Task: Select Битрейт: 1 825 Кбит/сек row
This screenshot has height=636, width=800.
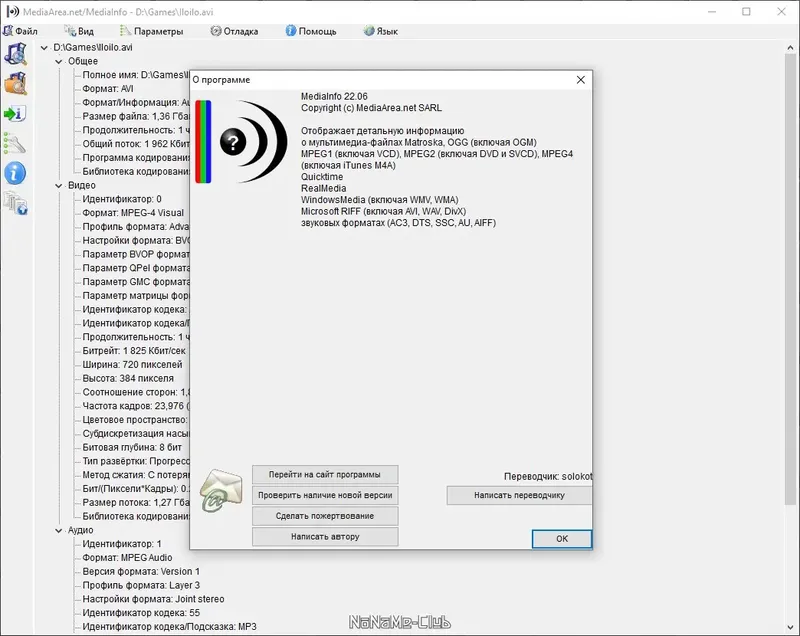Action: (x=134, y=351)
